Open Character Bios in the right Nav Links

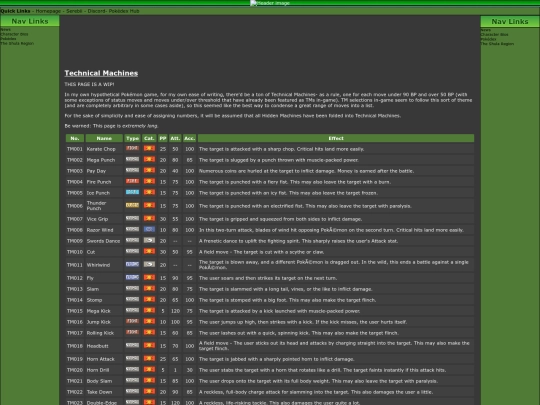(x=495, y=34)
